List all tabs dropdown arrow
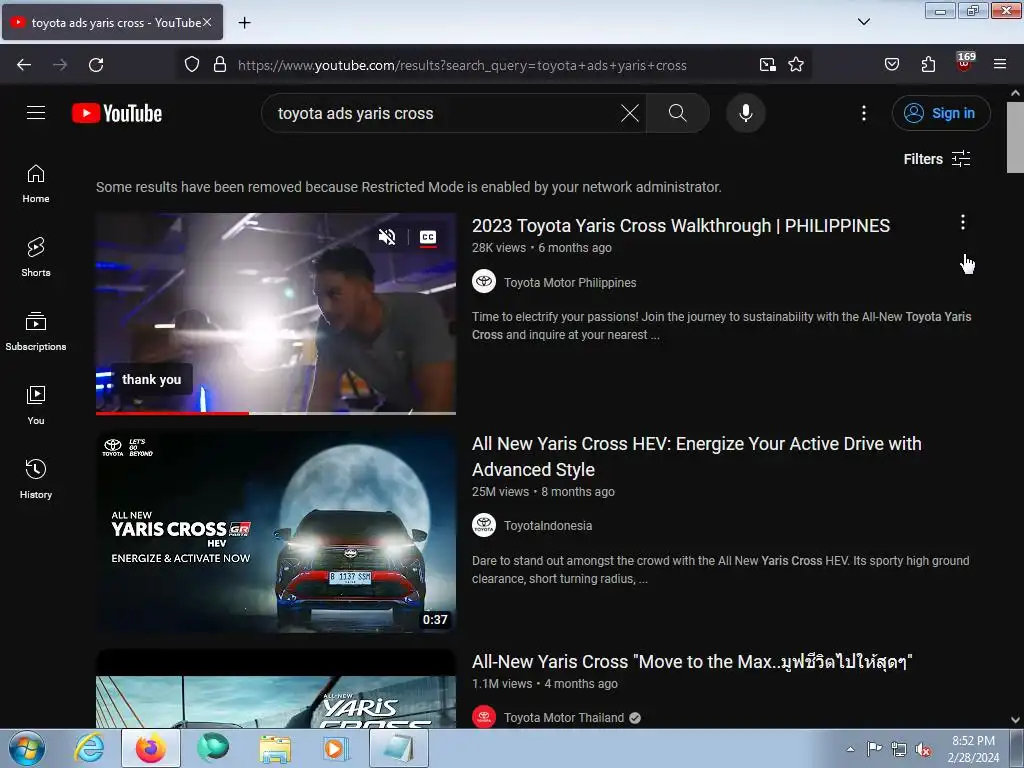The height and width of the screenshot is (768, 1024). point(863,22)
